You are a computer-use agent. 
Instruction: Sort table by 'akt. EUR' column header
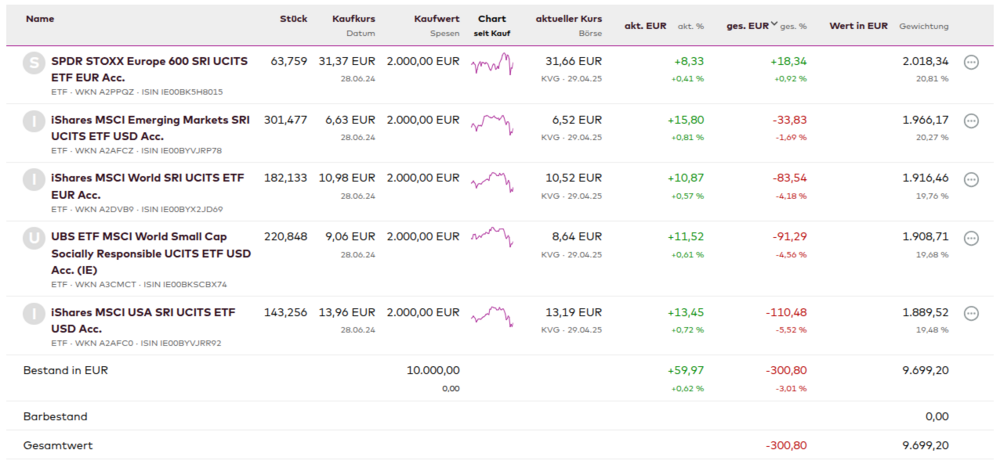pos(646,25)
